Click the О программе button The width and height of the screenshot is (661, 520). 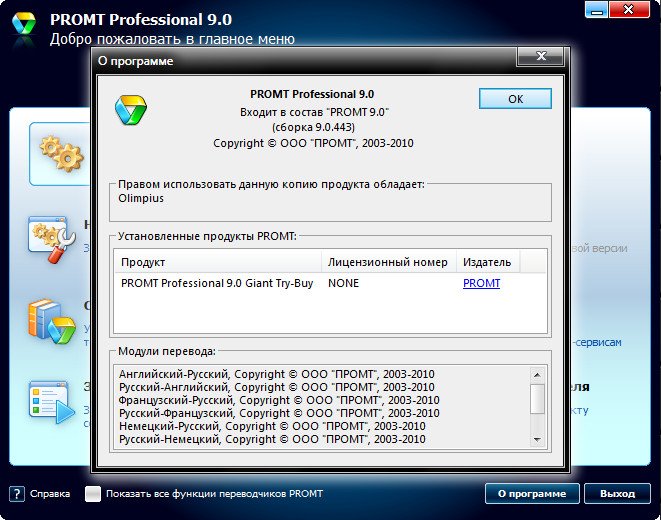point(532,494)
